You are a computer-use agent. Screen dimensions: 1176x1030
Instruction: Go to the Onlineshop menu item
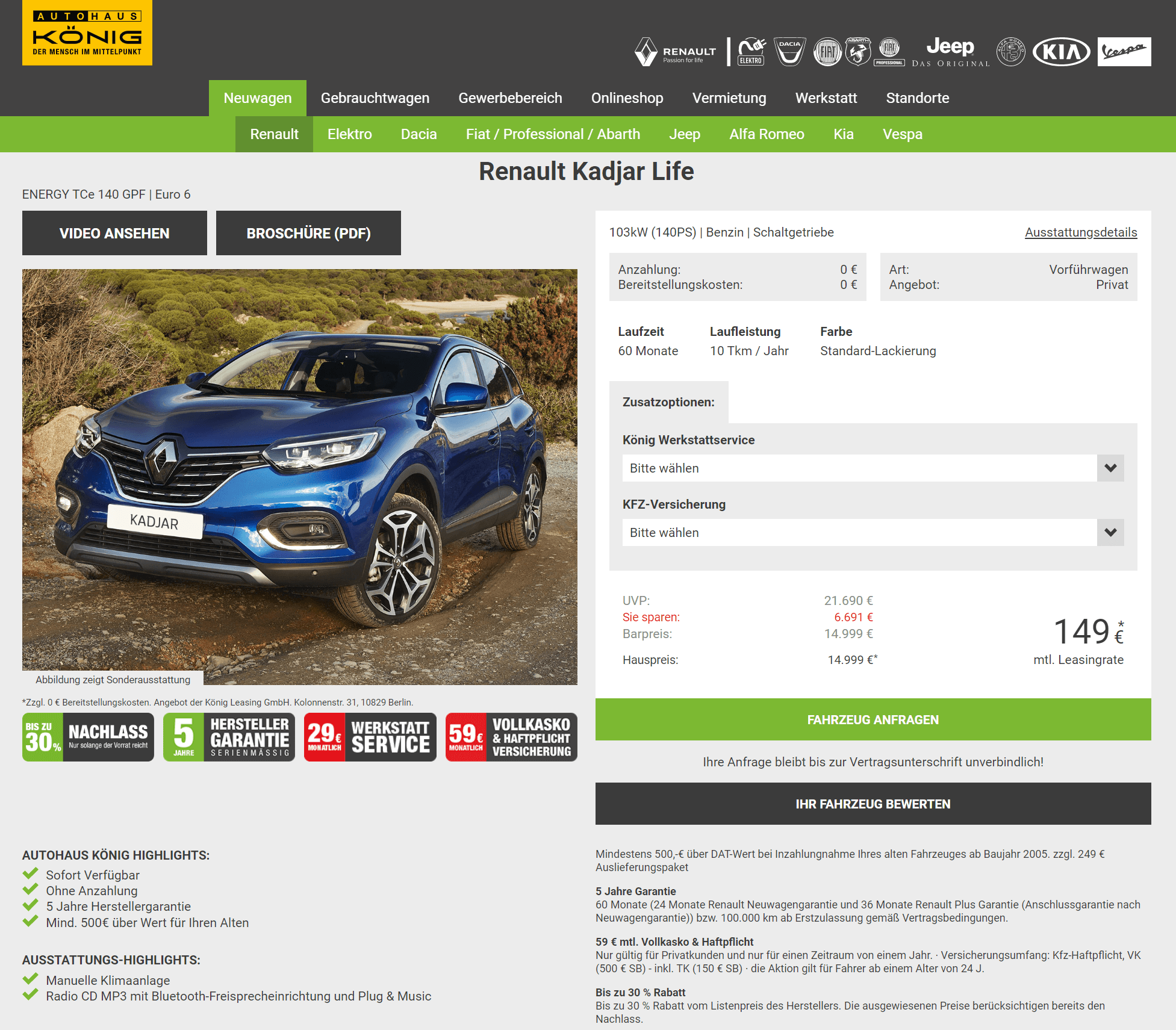coord(627,98)
